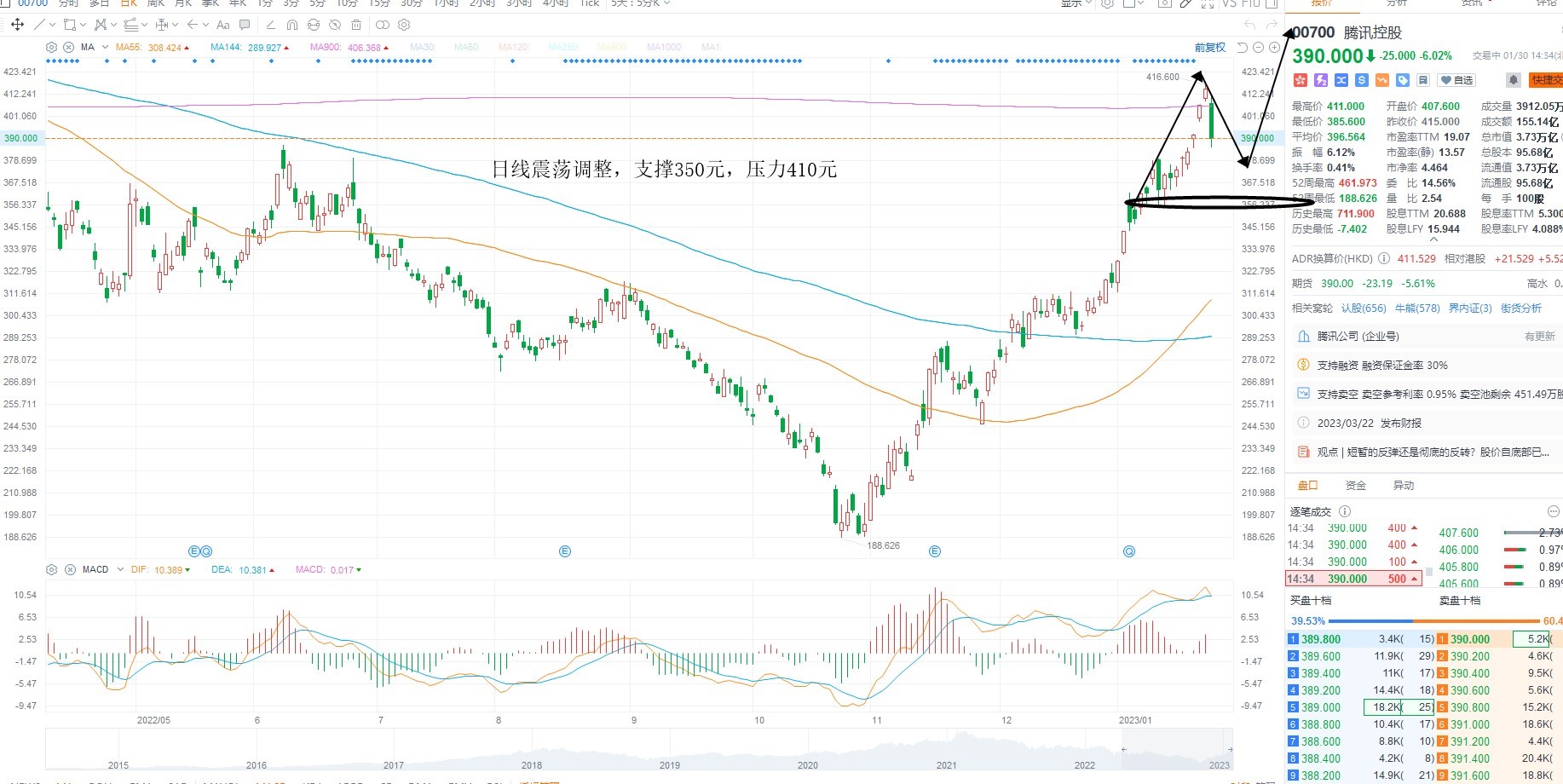Select the trend line drawing tool

coord(39,25)
